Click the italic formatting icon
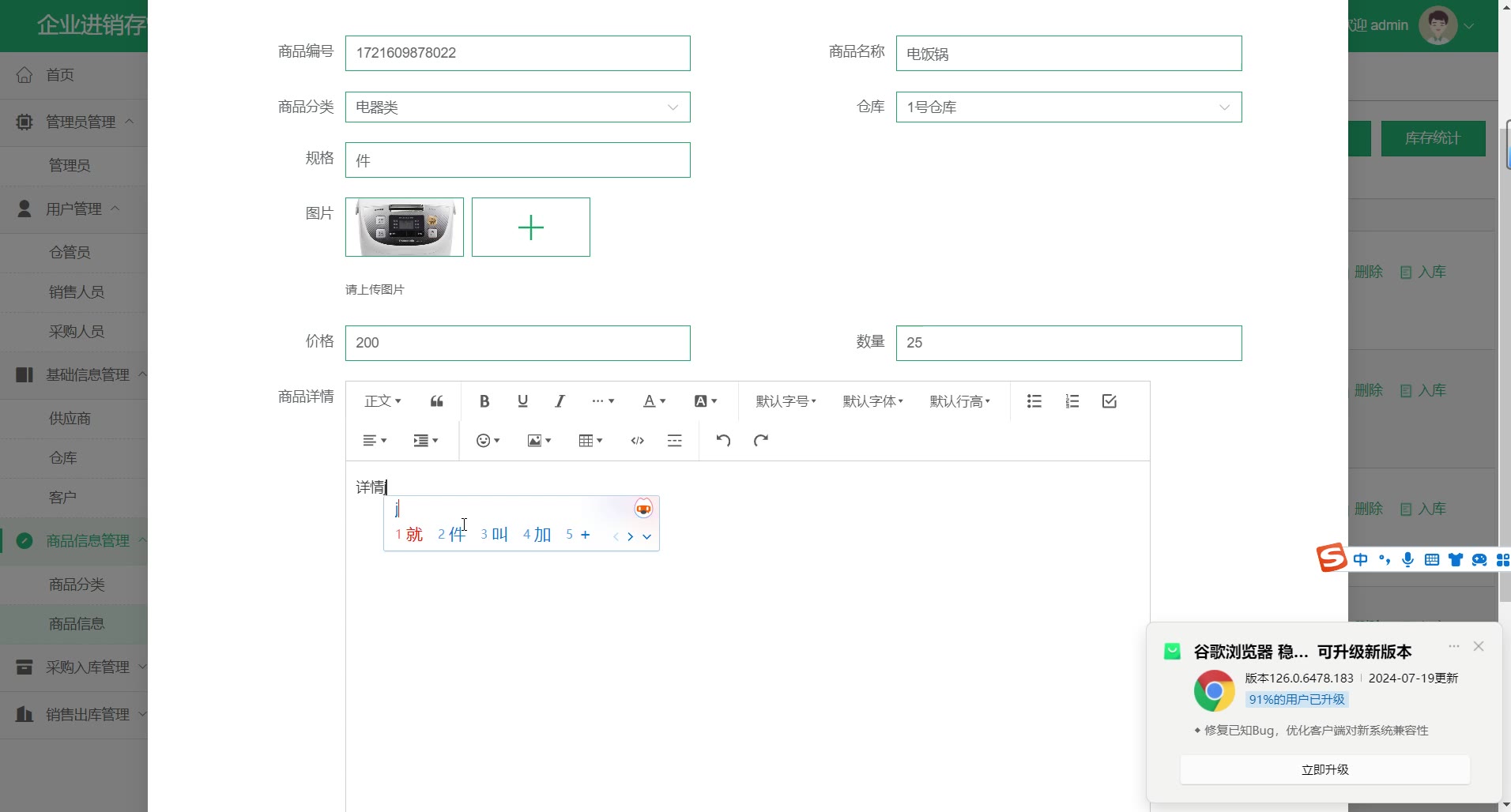 (560, 401)
